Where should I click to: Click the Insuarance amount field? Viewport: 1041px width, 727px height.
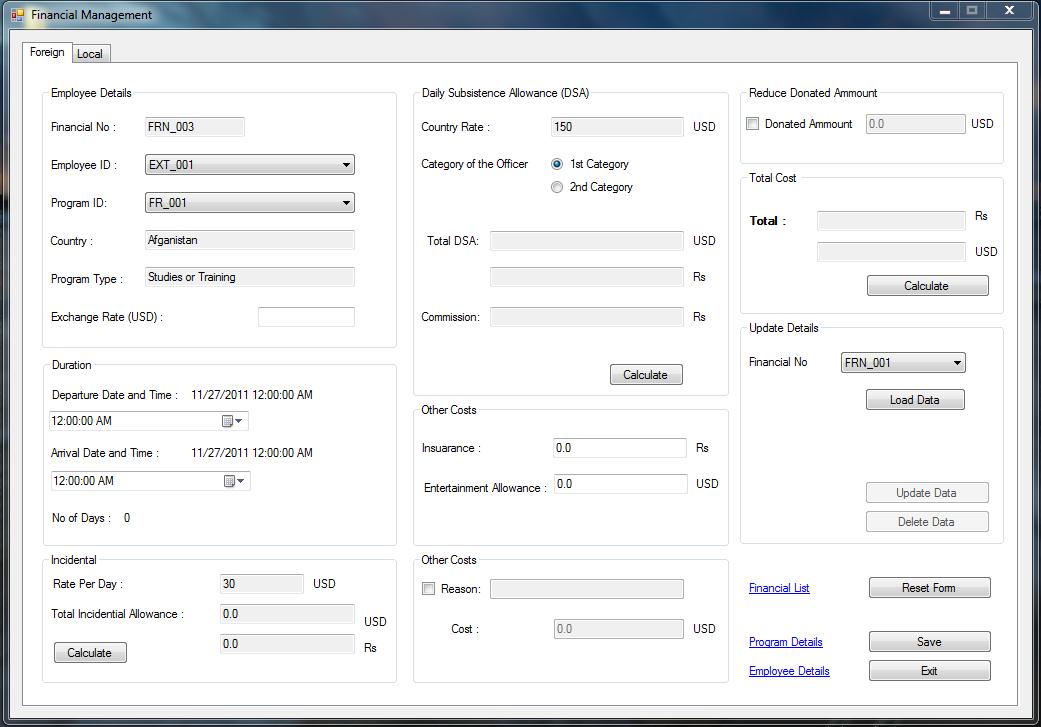pos(619,448)
